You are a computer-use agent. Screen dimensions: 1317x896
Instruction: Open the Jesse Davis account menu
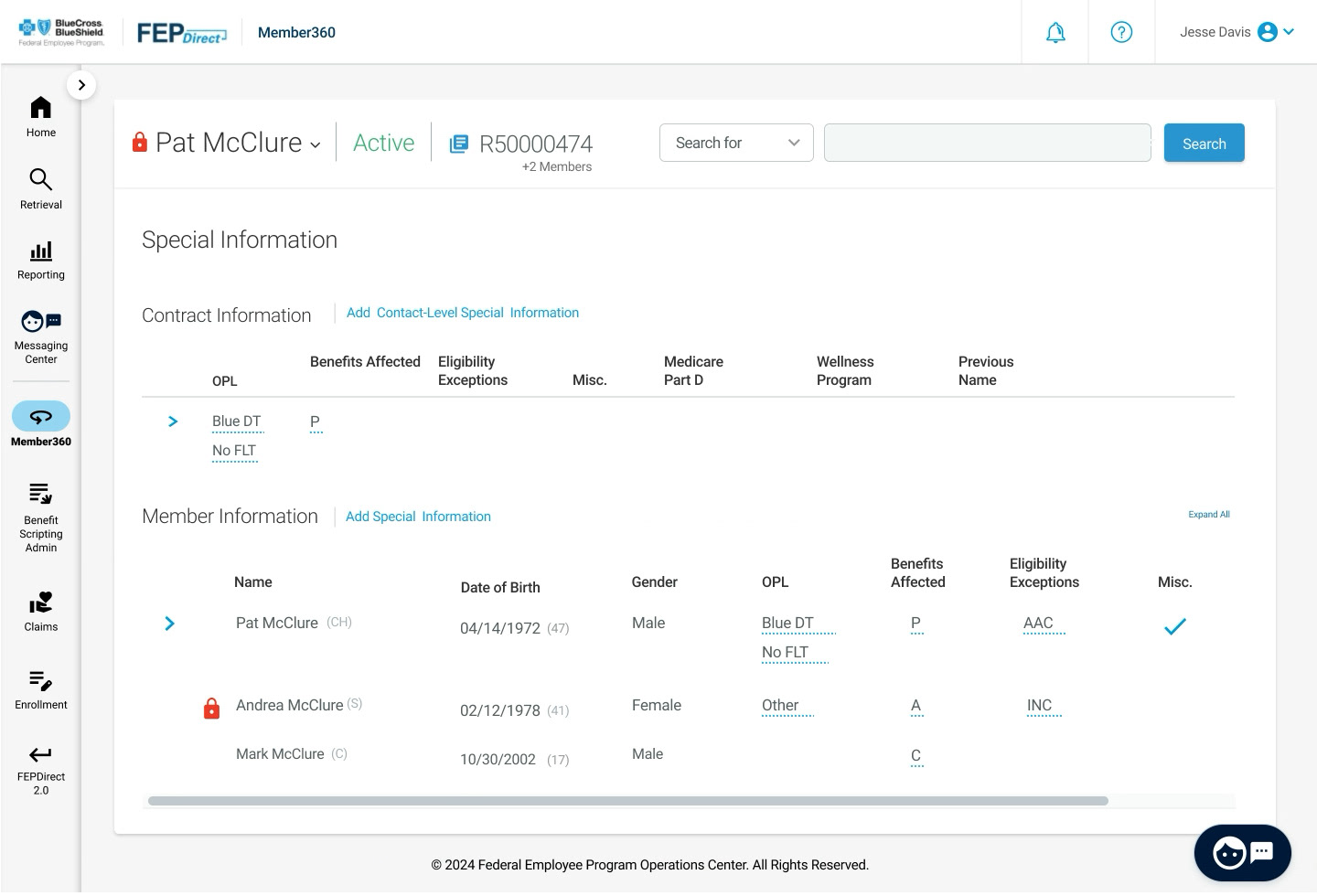tap(1237, 32)
